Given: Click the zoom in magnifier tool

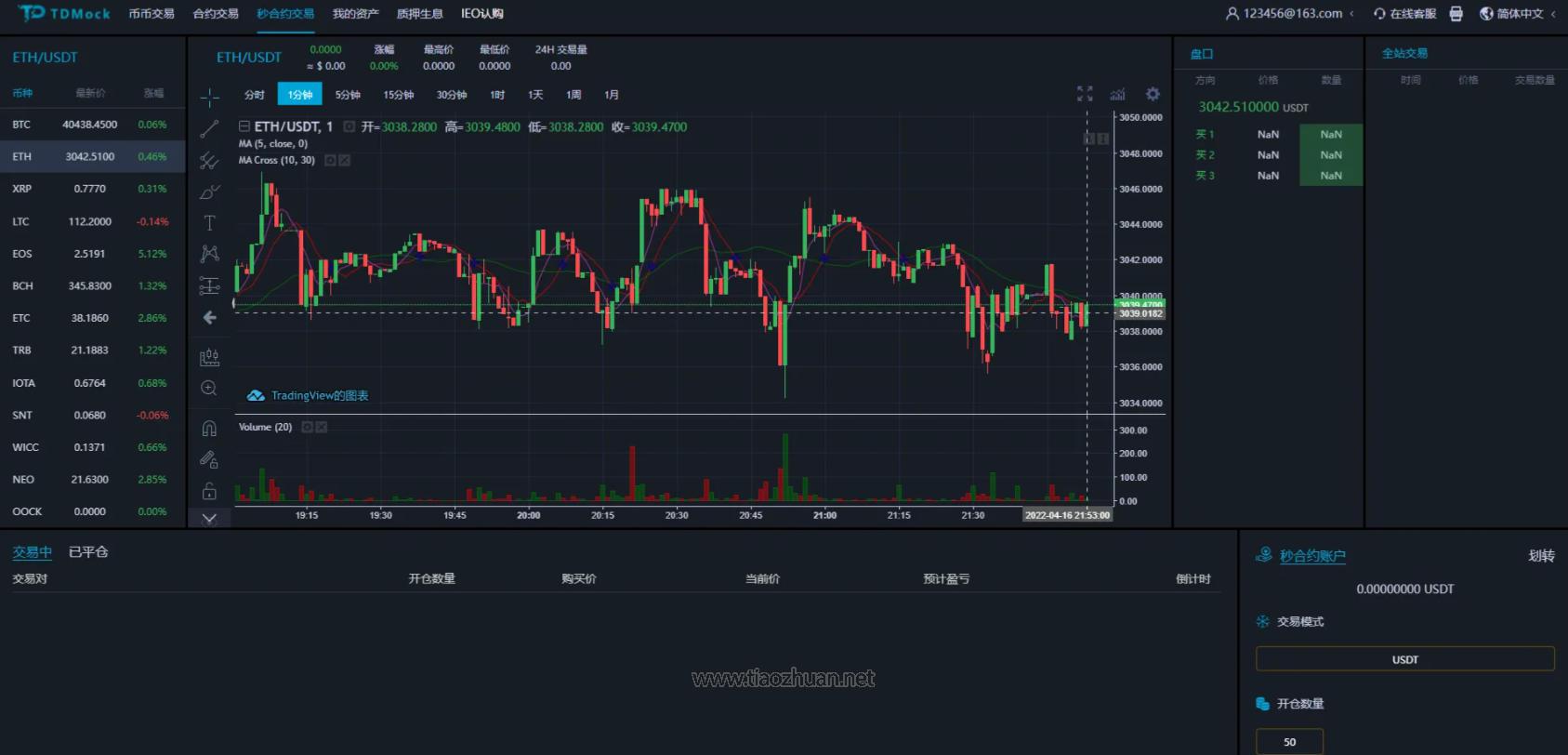Looking at the screenshot, I should pyautogui.click(x=209, y=388).
